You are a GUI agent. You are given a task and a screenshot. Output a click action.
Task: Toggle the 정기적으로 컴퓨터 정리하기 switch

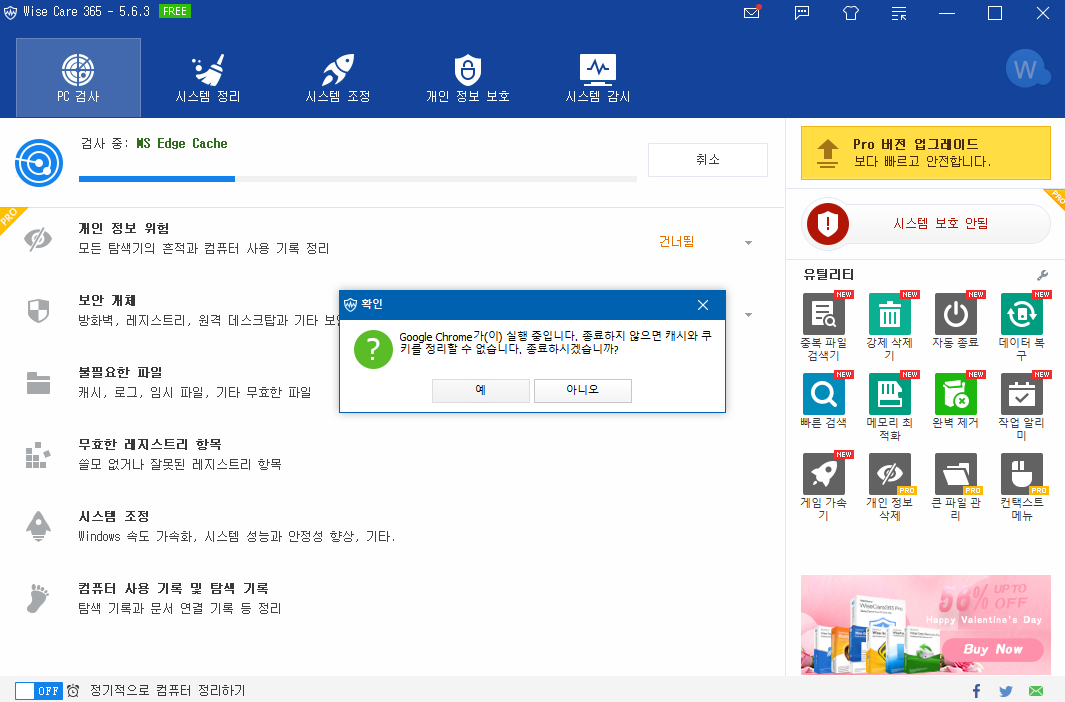39,690
